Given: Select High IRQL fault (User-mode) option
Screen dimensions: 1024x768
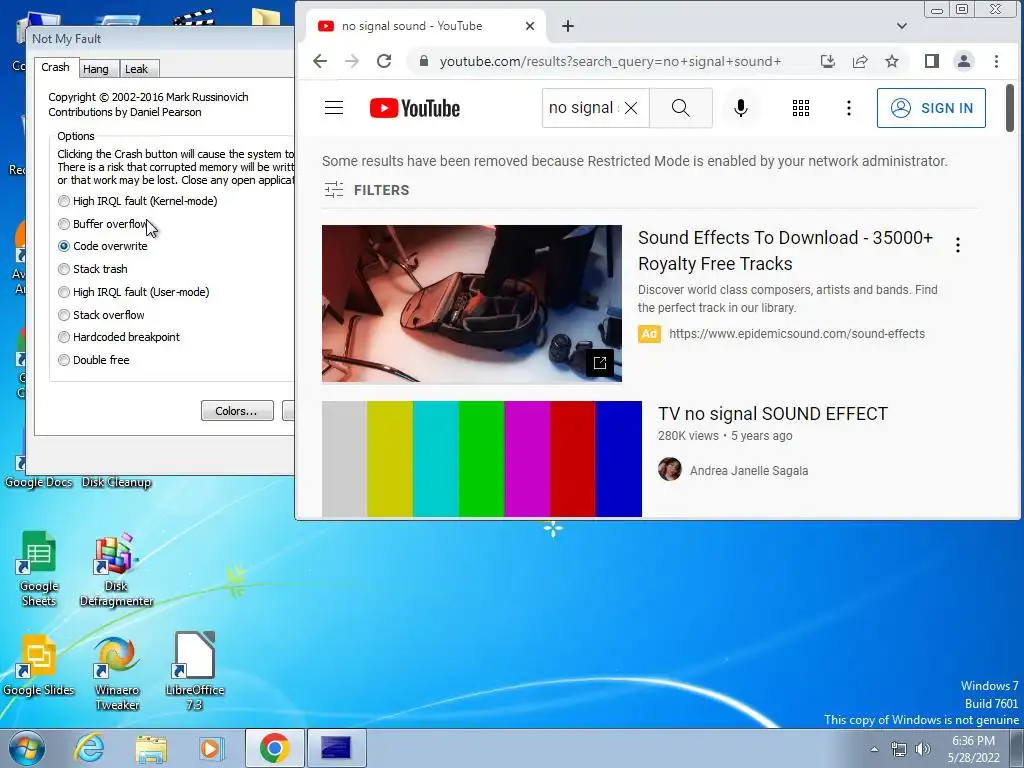Looking at the screenshot, I should click(x=134, y=292).
